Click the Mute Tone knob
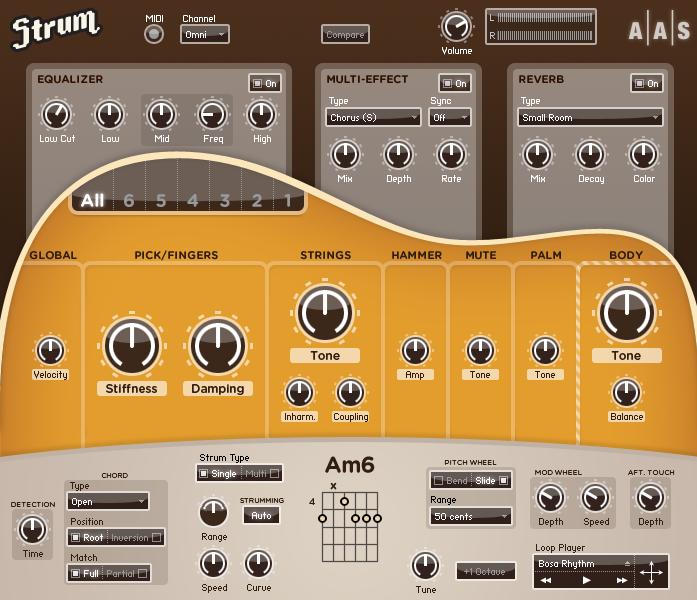 480,350
